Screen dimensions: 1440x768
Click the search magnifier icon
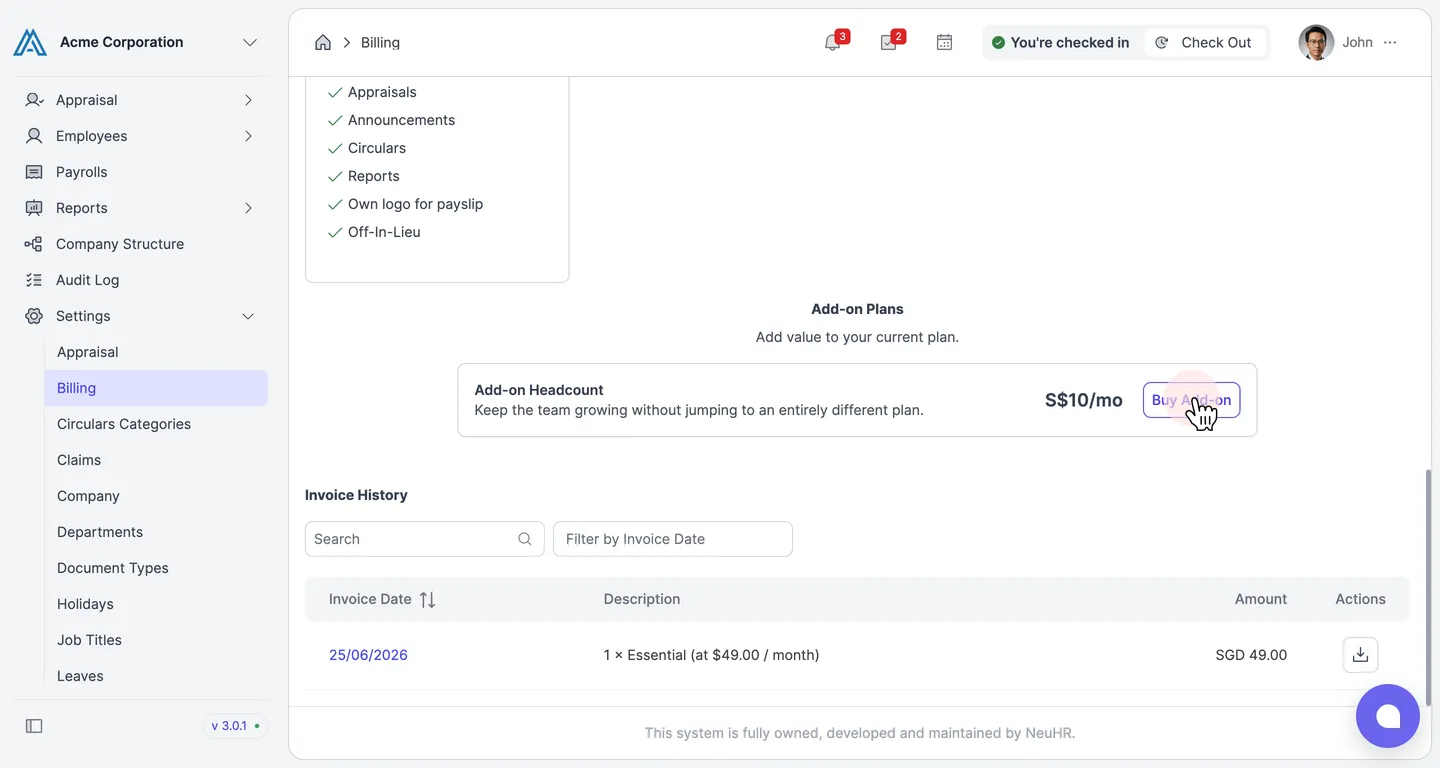(525, 539)
